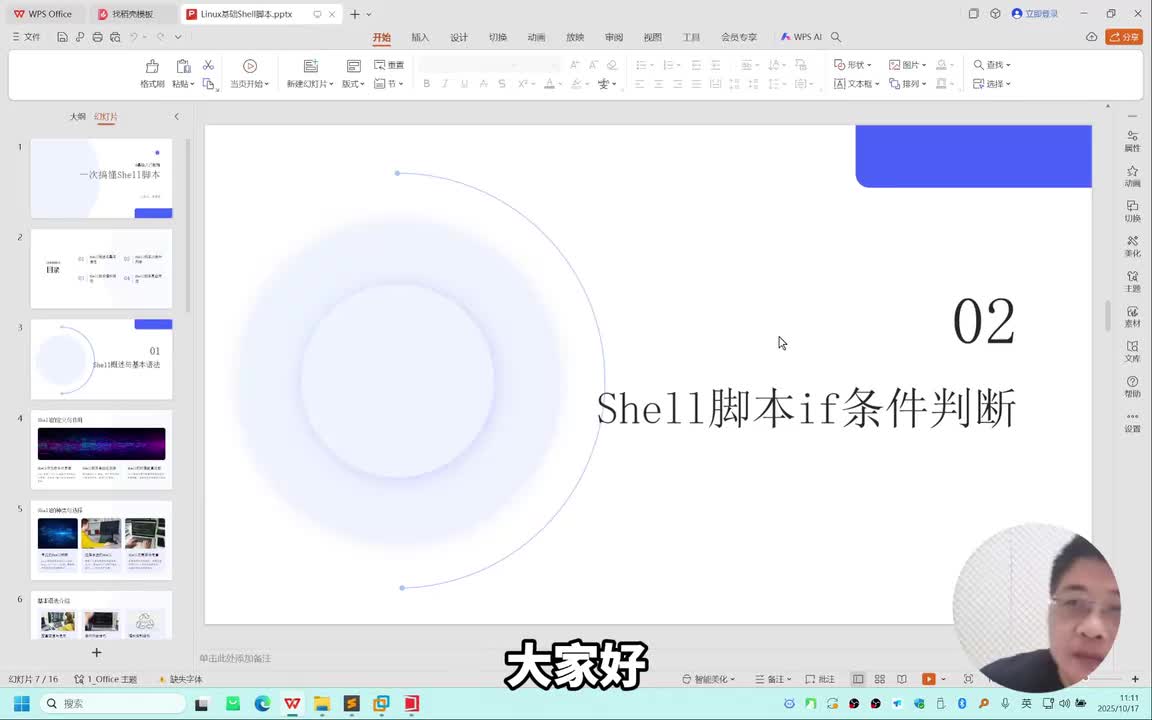
Task: Open the 插入 (Insert) ribbon tab
Action: (420, 37)
